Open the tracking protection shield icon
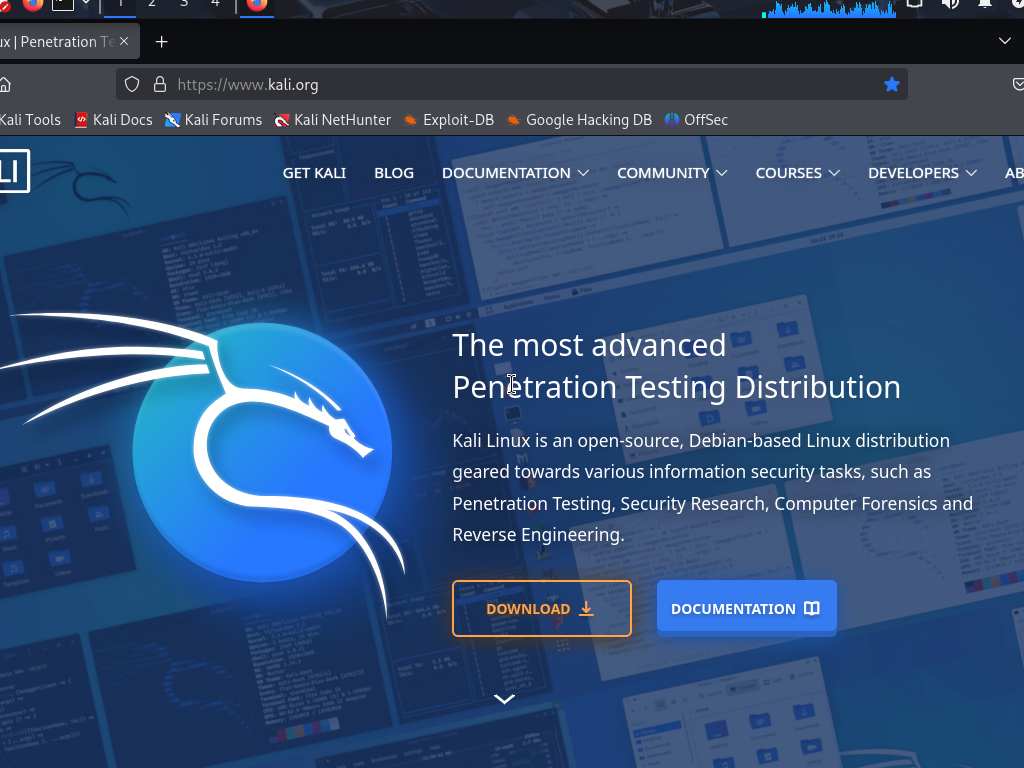The image size is (1024, 768). click(132, 84)
